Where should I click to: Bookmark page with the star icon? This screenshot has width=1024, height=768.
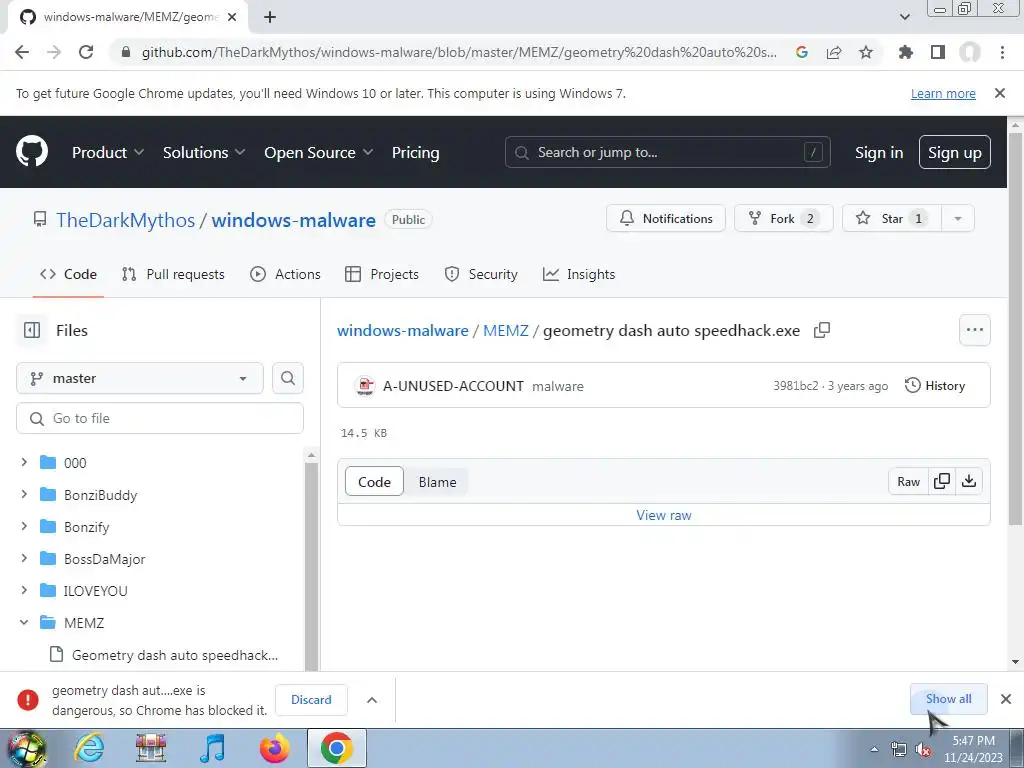click(x=866, y=52)
